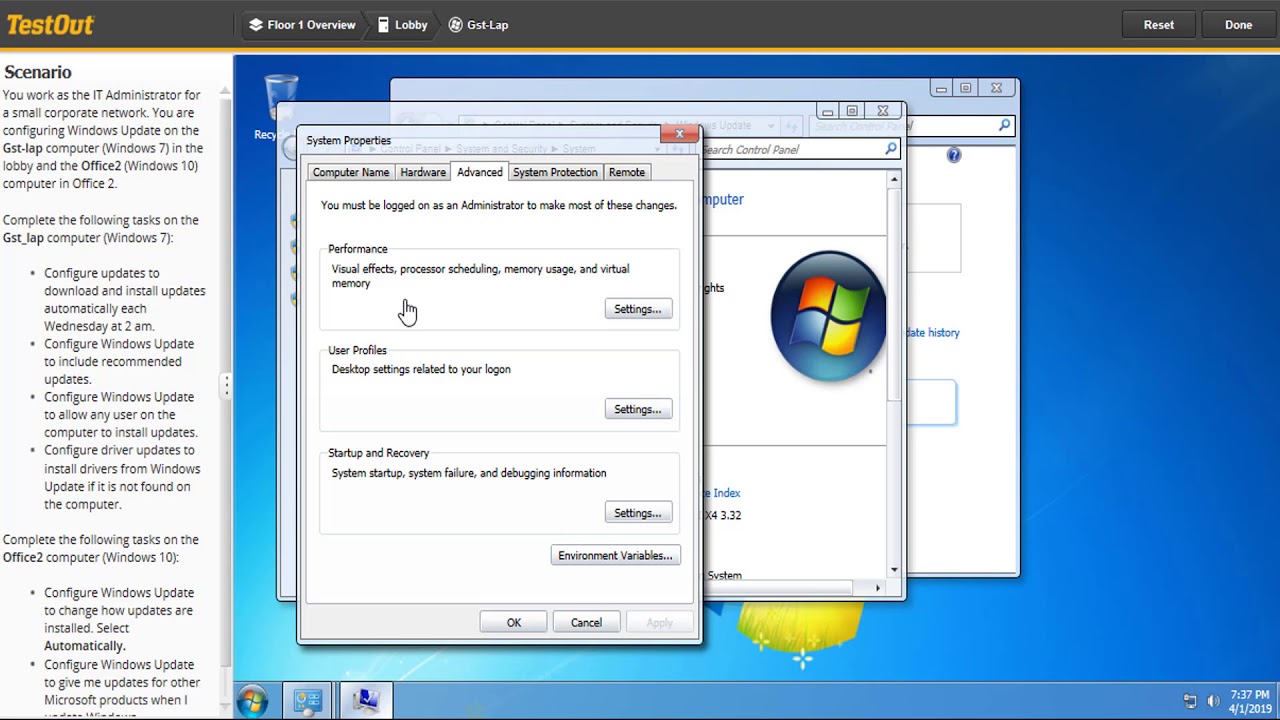Open Startup and Recovery Settings
This screenshot has height=720, width=1280.
pos(638,513)
